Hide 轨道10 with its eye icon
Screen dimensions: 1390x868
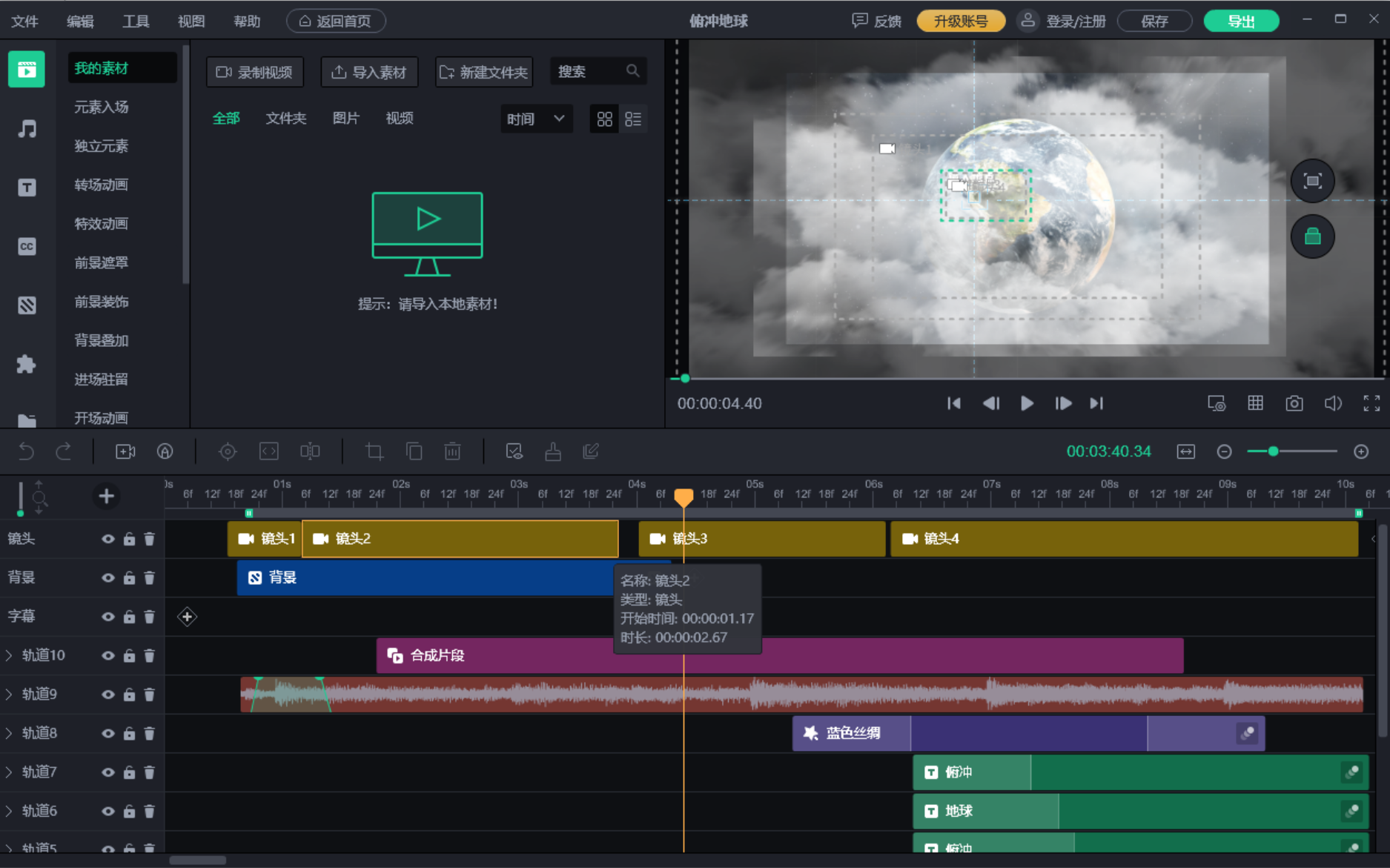[x=108, y=656]
